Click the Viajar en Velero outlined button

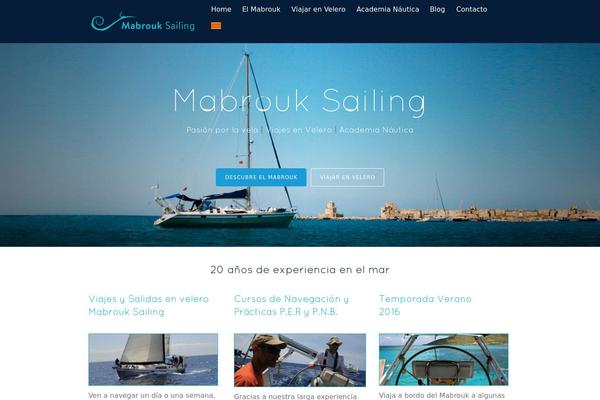click(x=347, y=177)
